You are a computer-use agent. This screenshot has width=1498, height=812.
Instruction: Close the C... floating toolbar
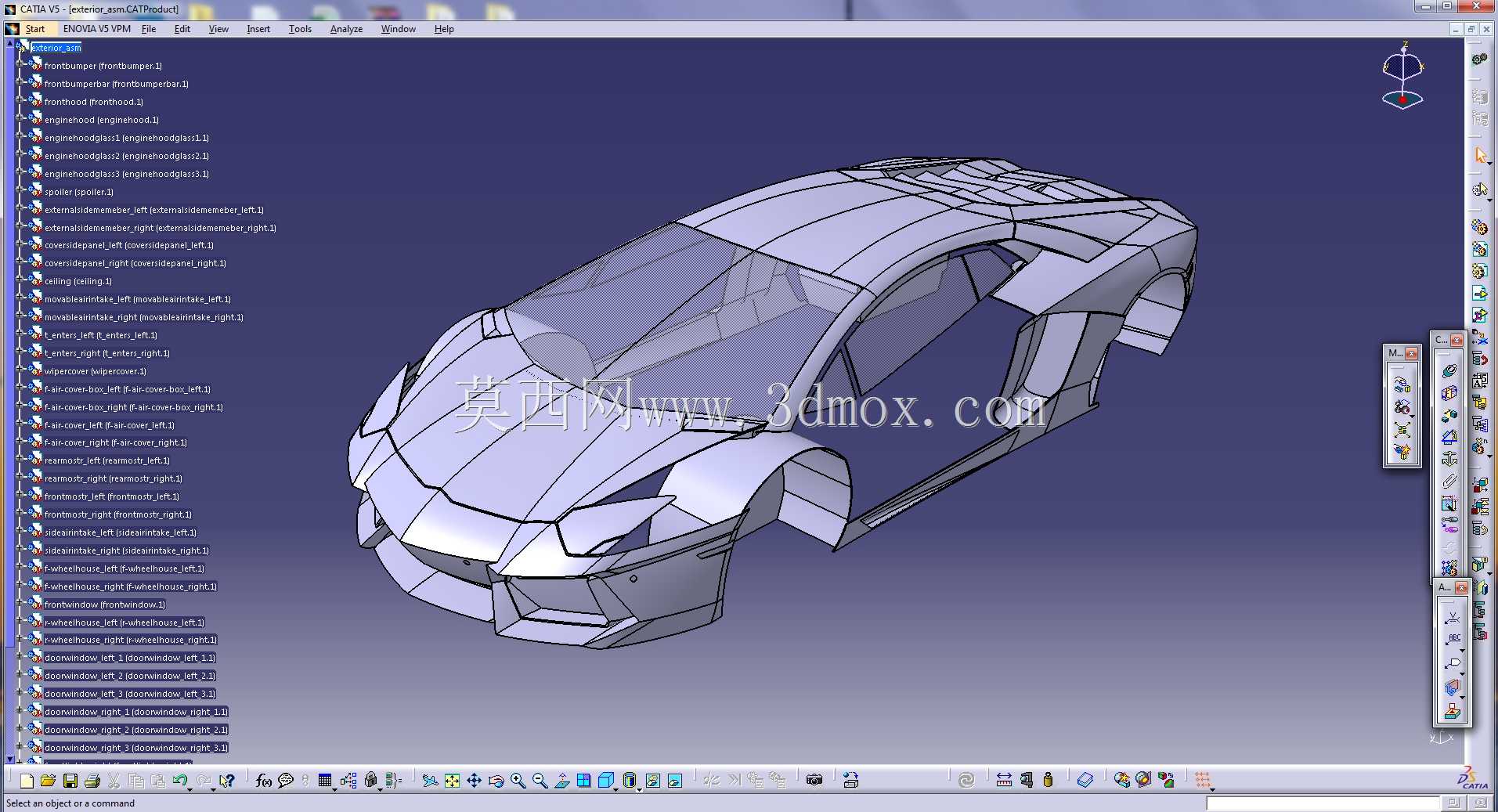click(1456, 340)
